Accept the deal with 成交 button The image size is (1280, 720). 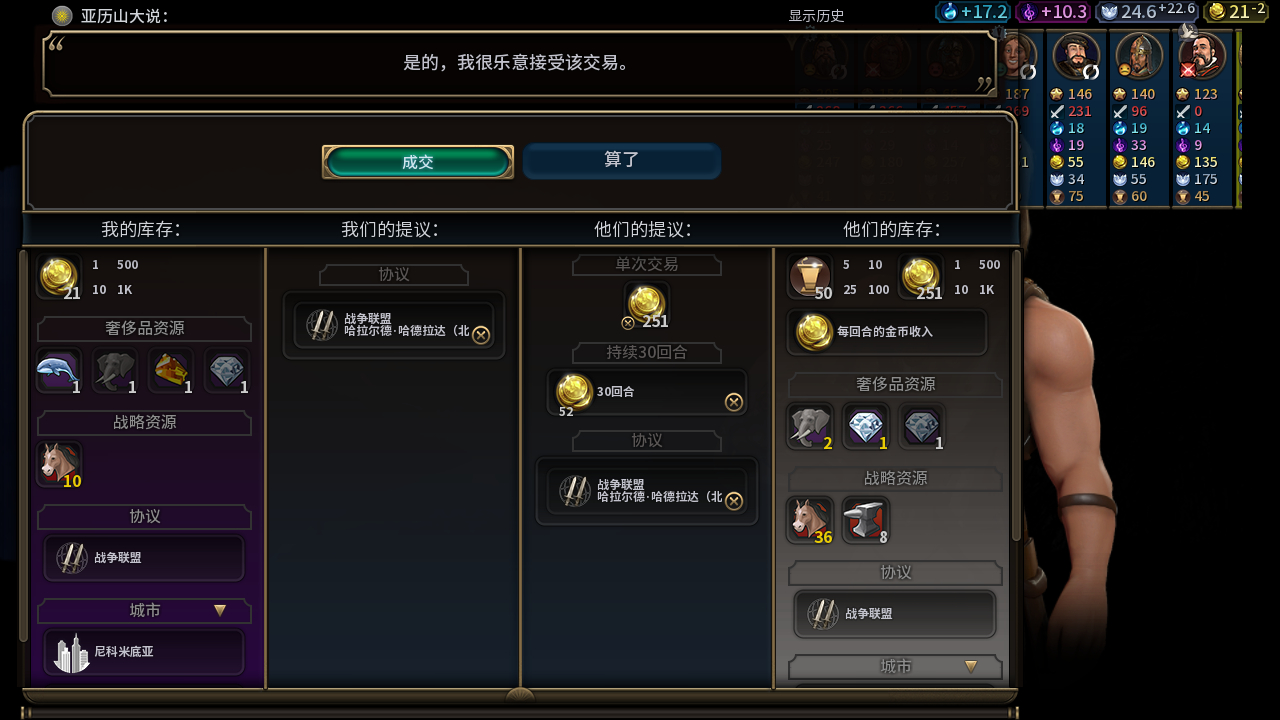(418, 162)
